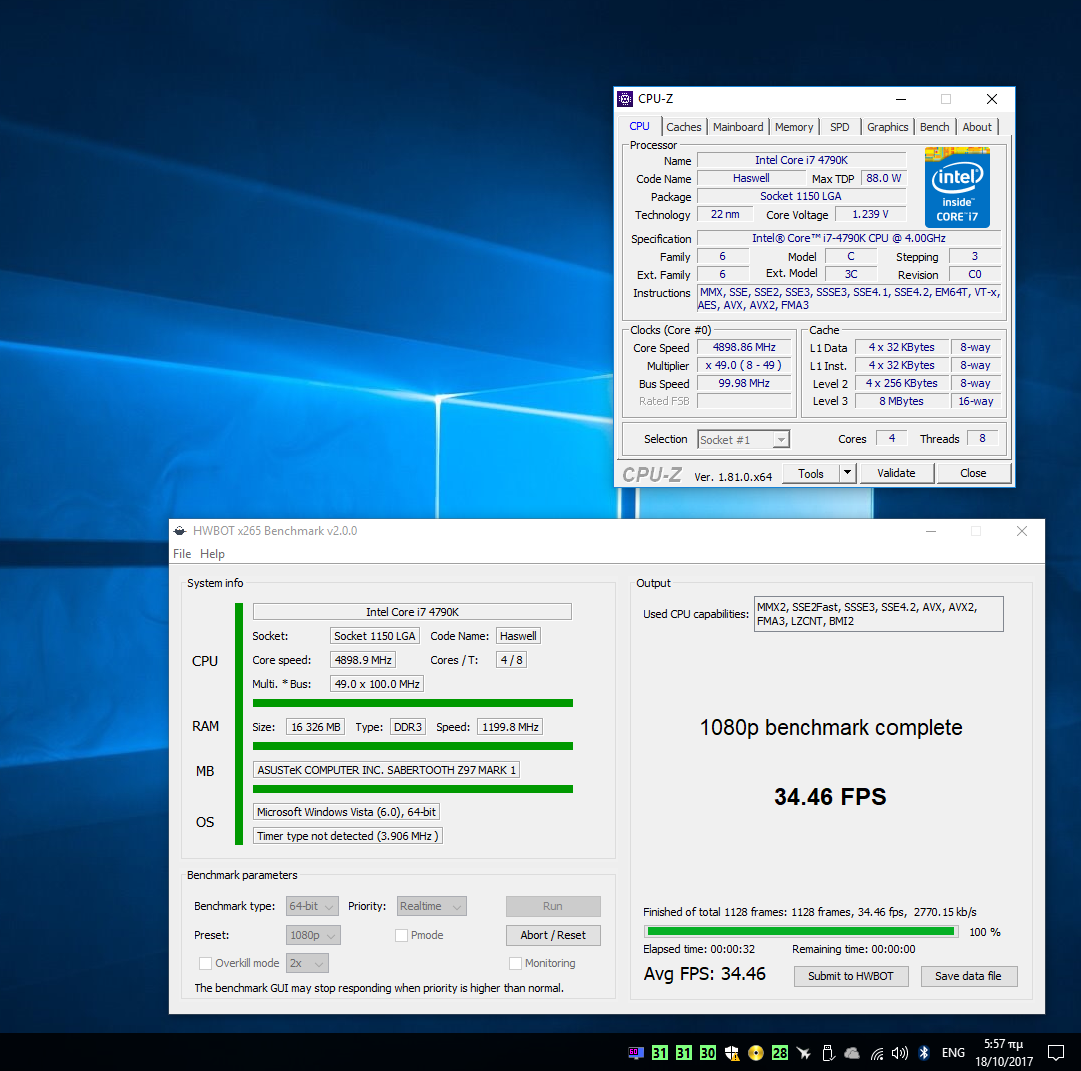Toggle the Overkill mode checkbox
Viewport: 1081px width, 1071px height.
205,963
